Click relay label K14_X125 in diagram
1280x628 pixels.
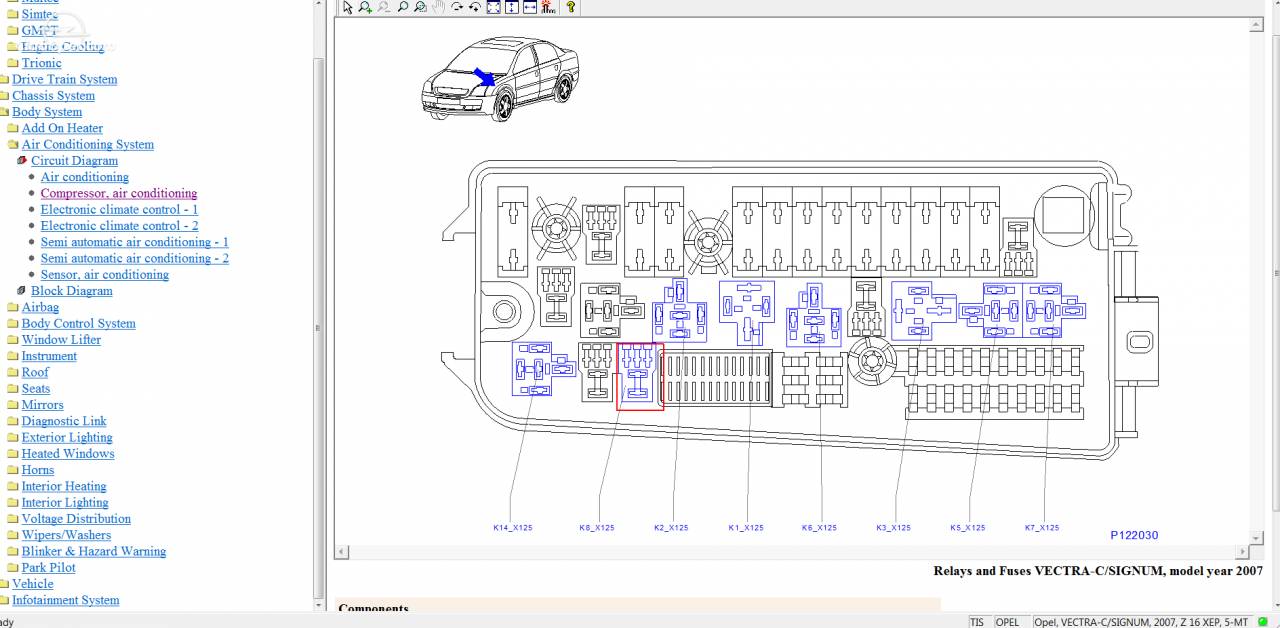coord(513,528)
